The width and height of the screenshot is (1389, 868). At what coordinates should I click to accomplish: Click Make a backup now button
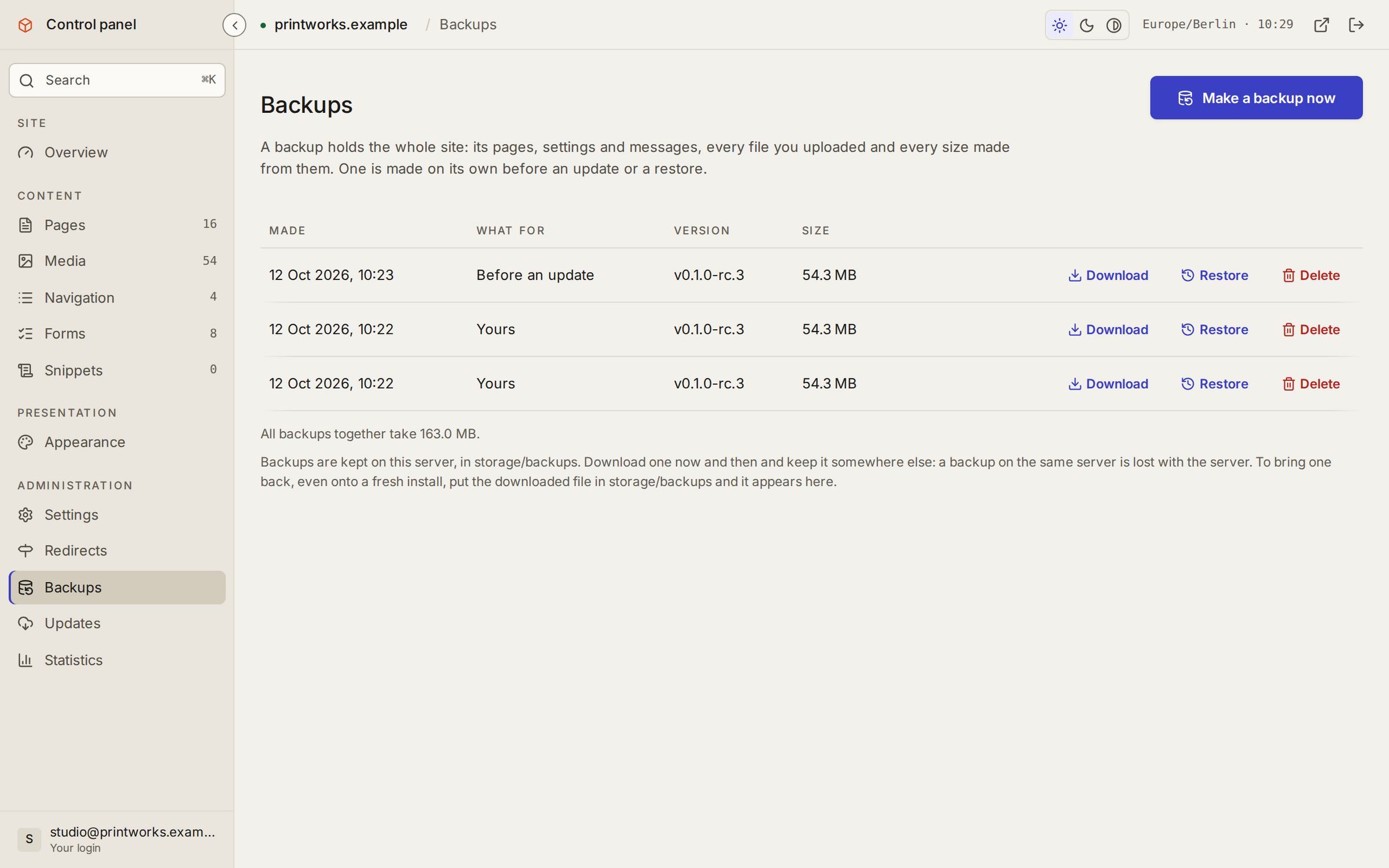click(1256, 98)
